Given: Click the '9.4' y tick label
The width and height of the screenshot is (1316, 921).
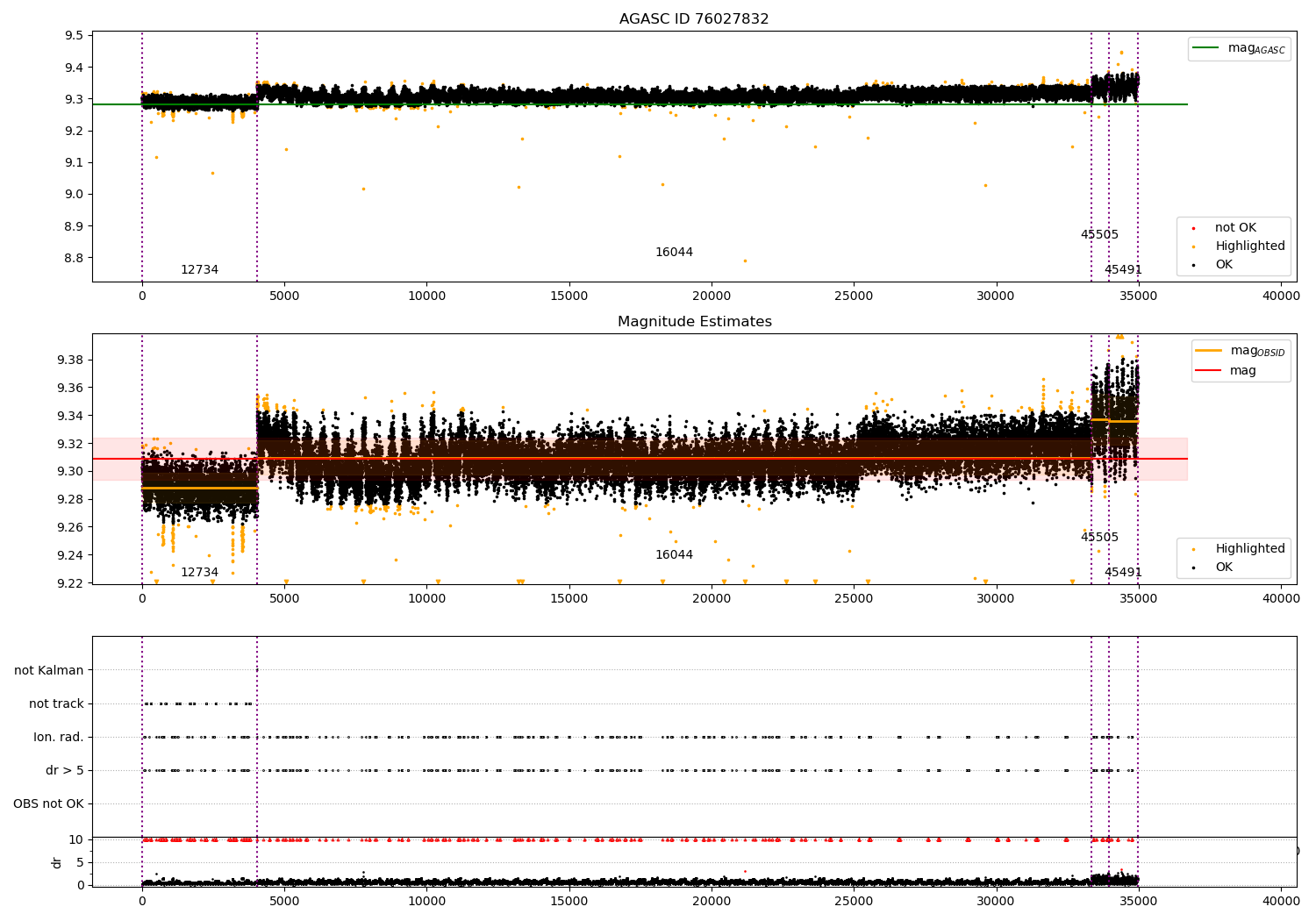Looking at the screenshot, I should coord(75,68).
